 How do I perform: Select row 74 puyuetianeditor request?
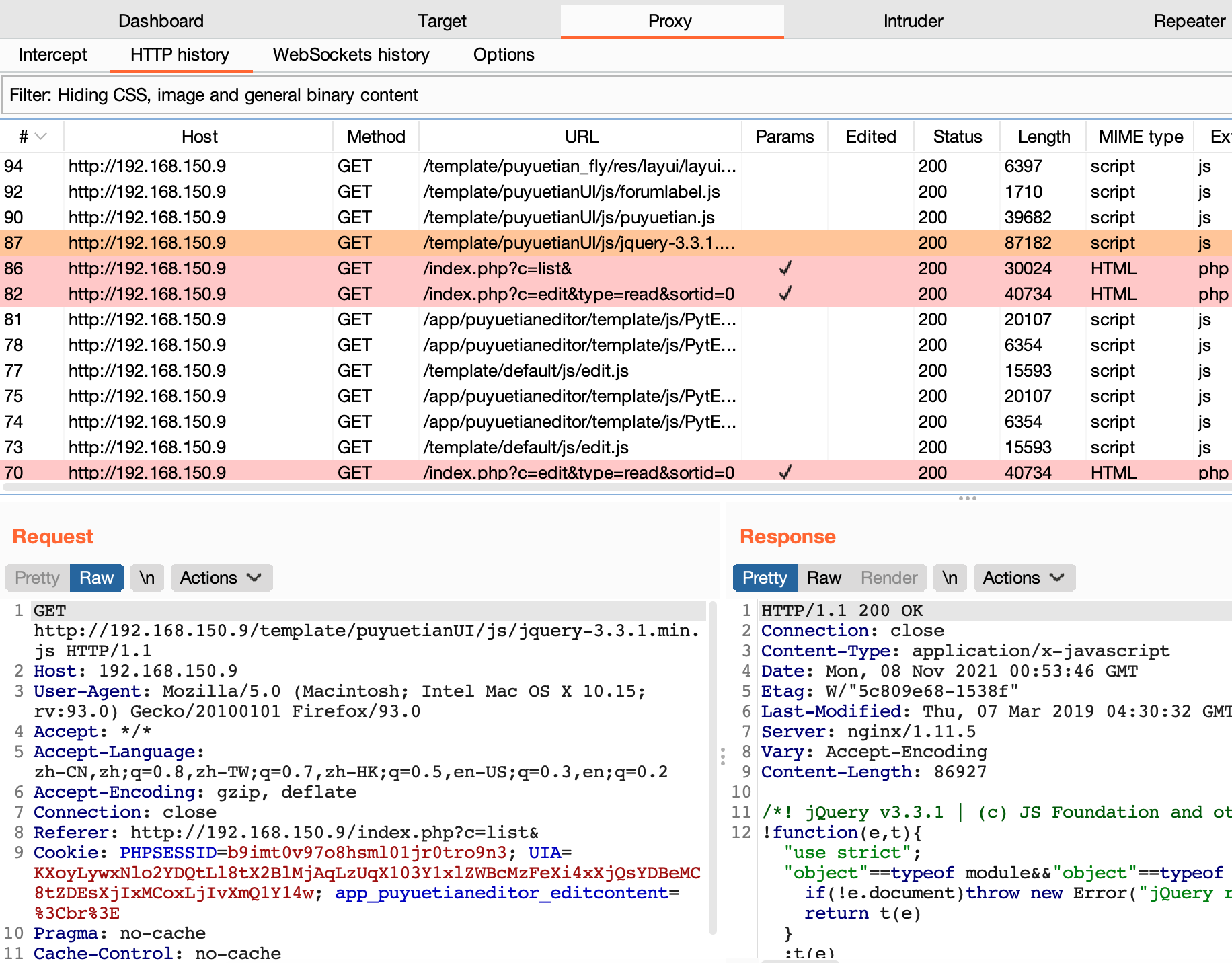click(x=616, y=422)
